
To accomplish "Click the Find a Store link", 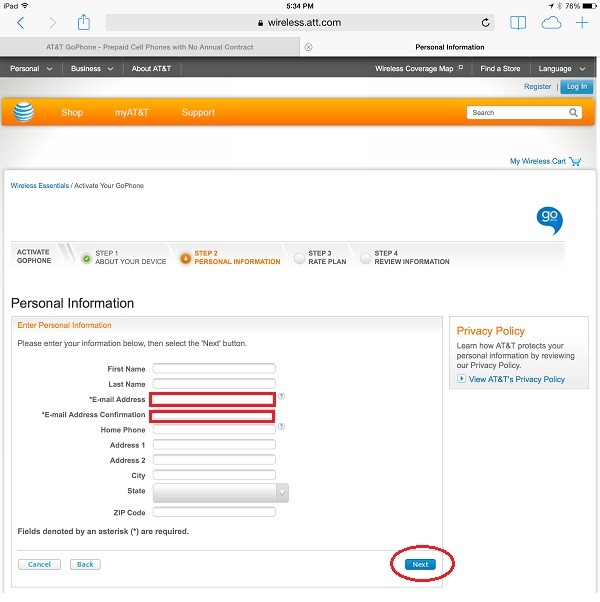I will [x=500, y=69].
